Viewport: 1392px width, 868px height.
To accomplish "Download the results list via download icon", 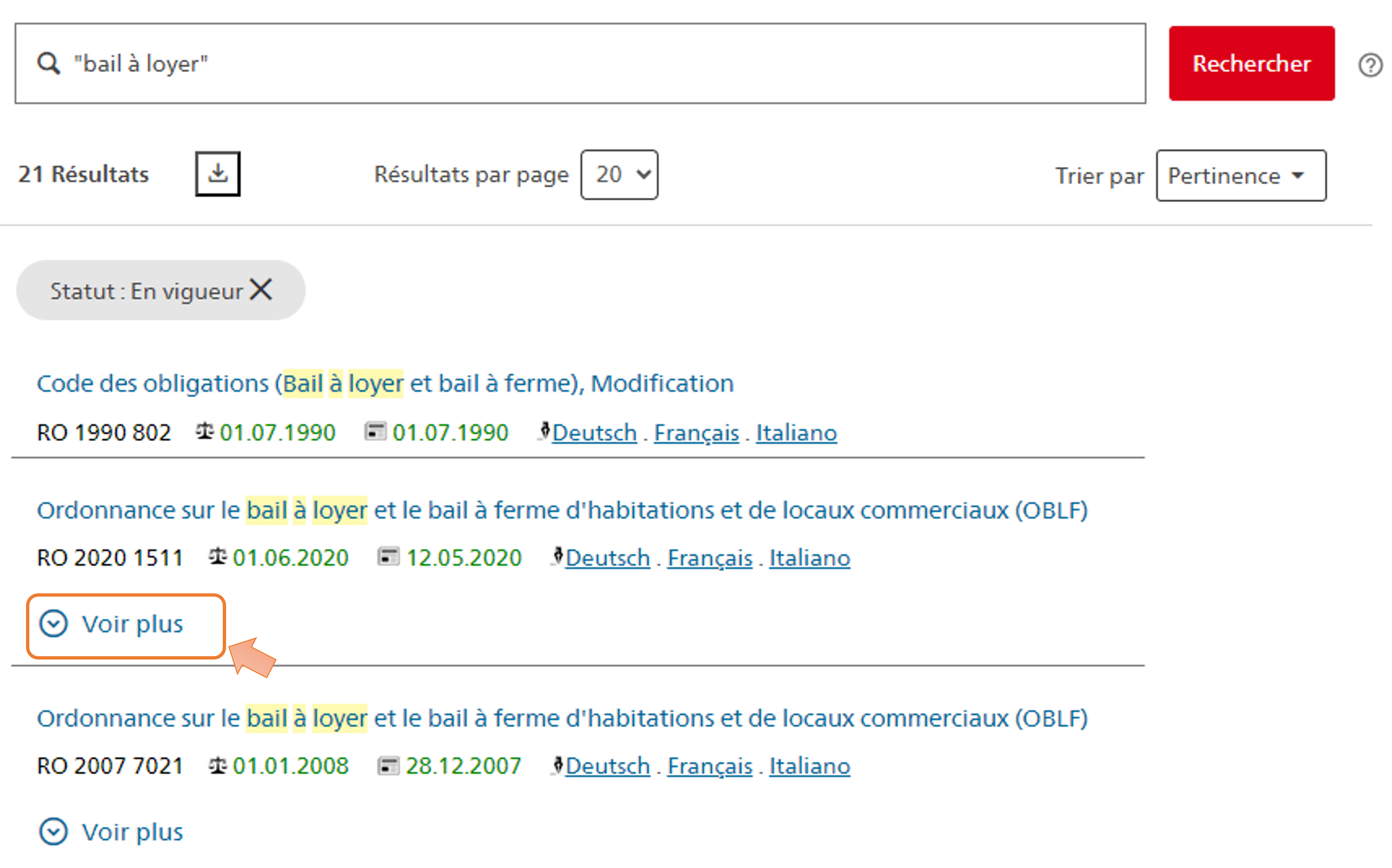I will pos(218,174).
